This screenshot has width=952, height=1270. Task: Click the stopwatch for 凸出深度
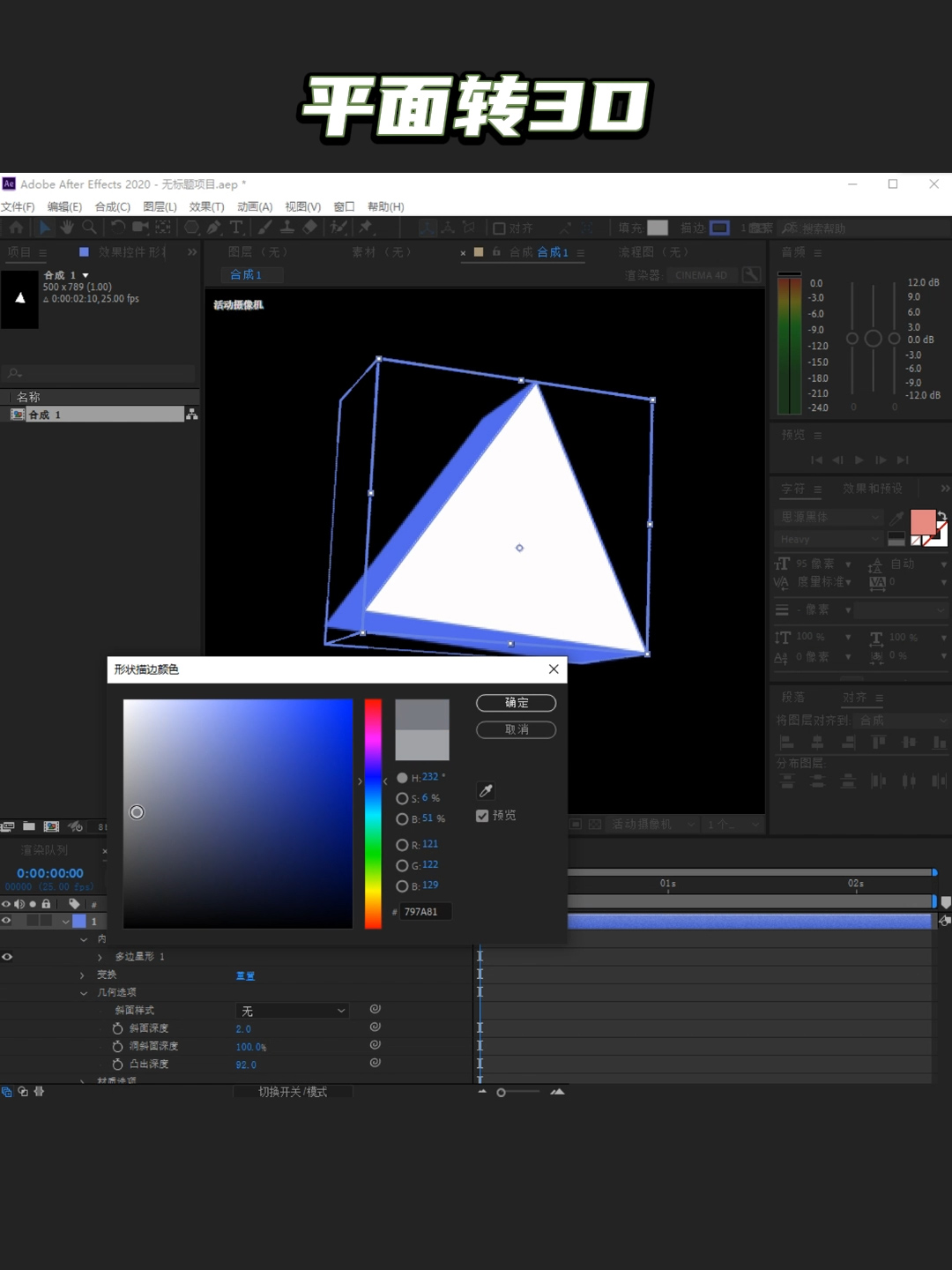click(x=118, y=1065)
